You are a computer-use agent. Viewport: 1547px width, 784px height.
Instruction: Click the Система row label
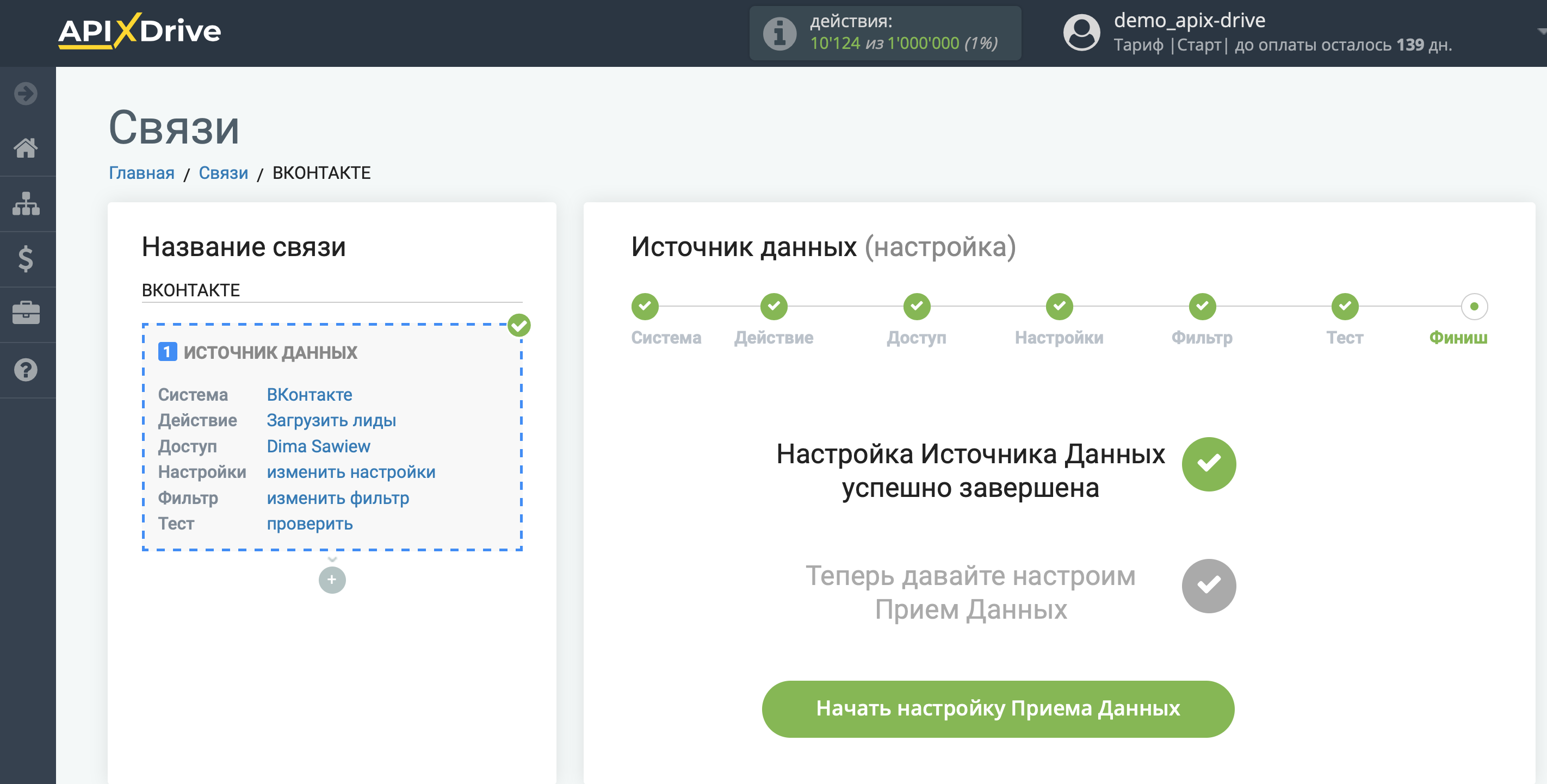[193, 394]
